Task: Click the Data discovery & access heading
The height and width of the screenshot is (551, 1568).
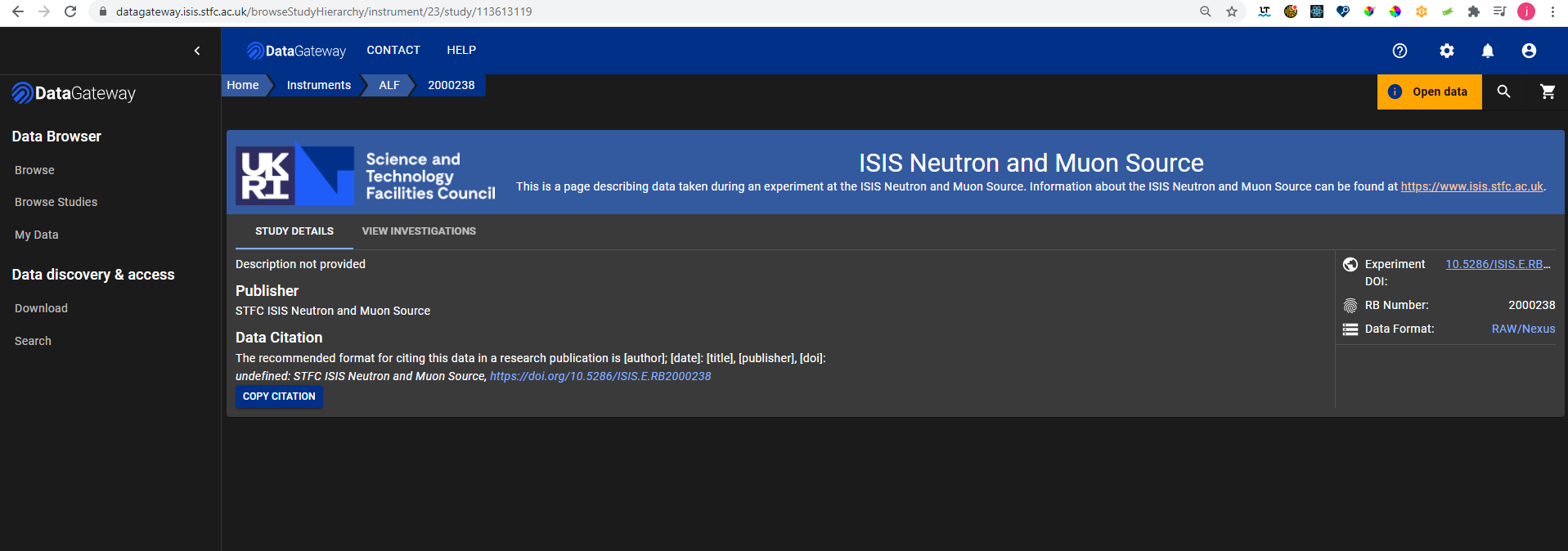Action: point(93,275)
